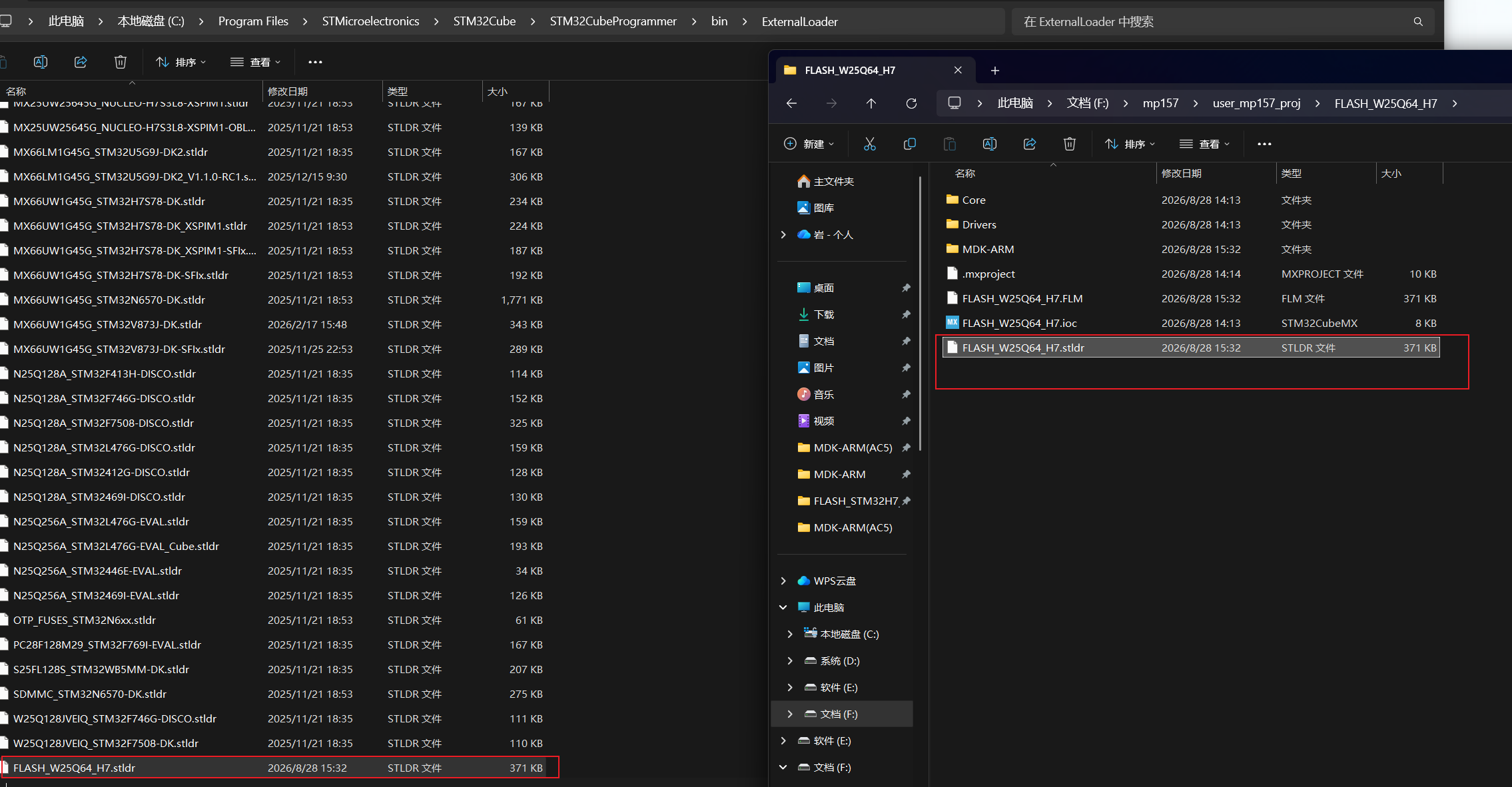The width and height of the screenshot is (1512, 787).
Task: Click the delete trash icon in the FLASH_W25Q64_H7 toolbar
Action: coord(1070,144)
